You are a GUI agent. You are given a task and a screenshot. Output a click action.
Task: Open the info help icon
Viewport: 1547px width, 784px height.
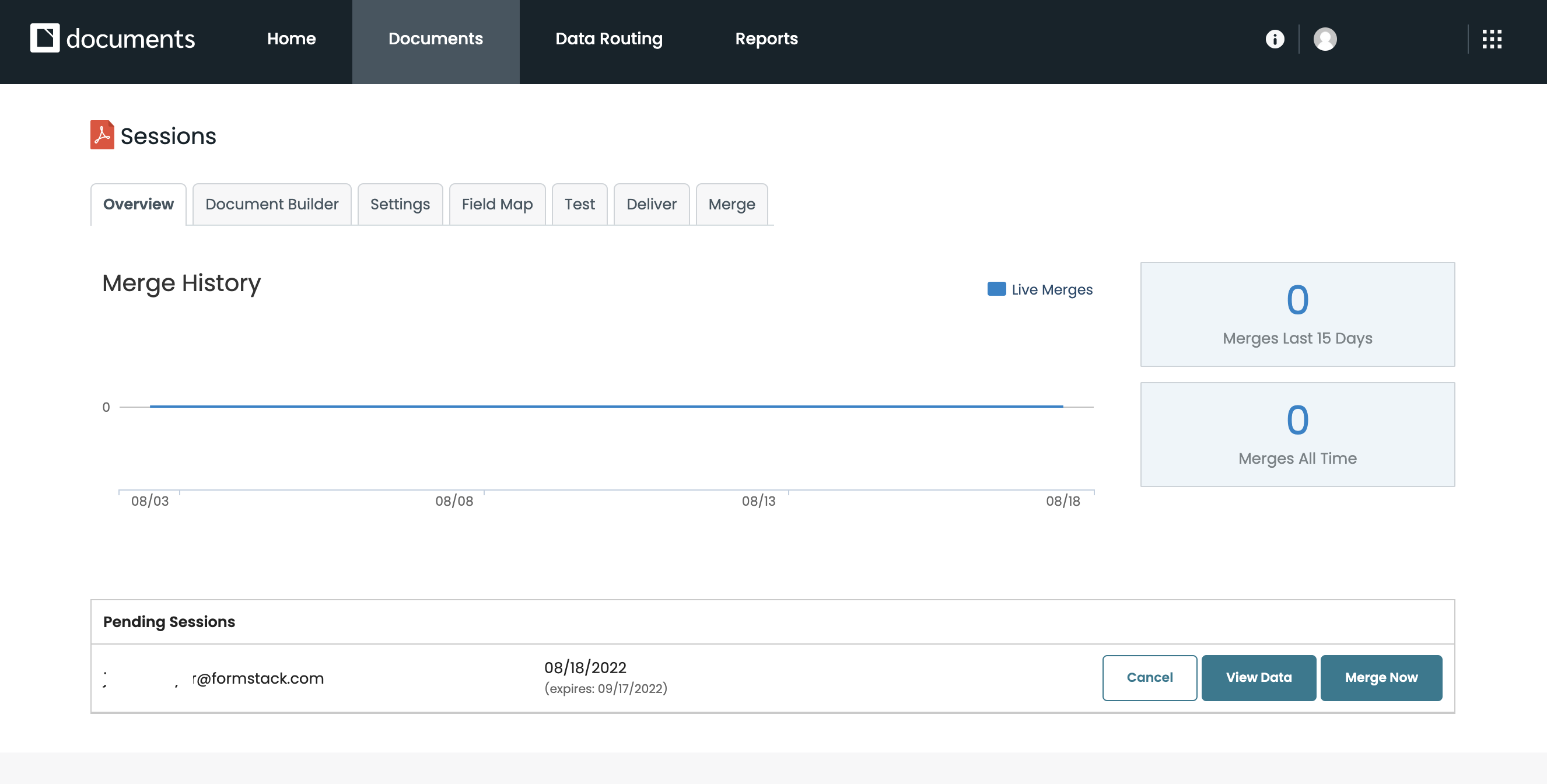pyautogui.click(x=1275, y=39)
